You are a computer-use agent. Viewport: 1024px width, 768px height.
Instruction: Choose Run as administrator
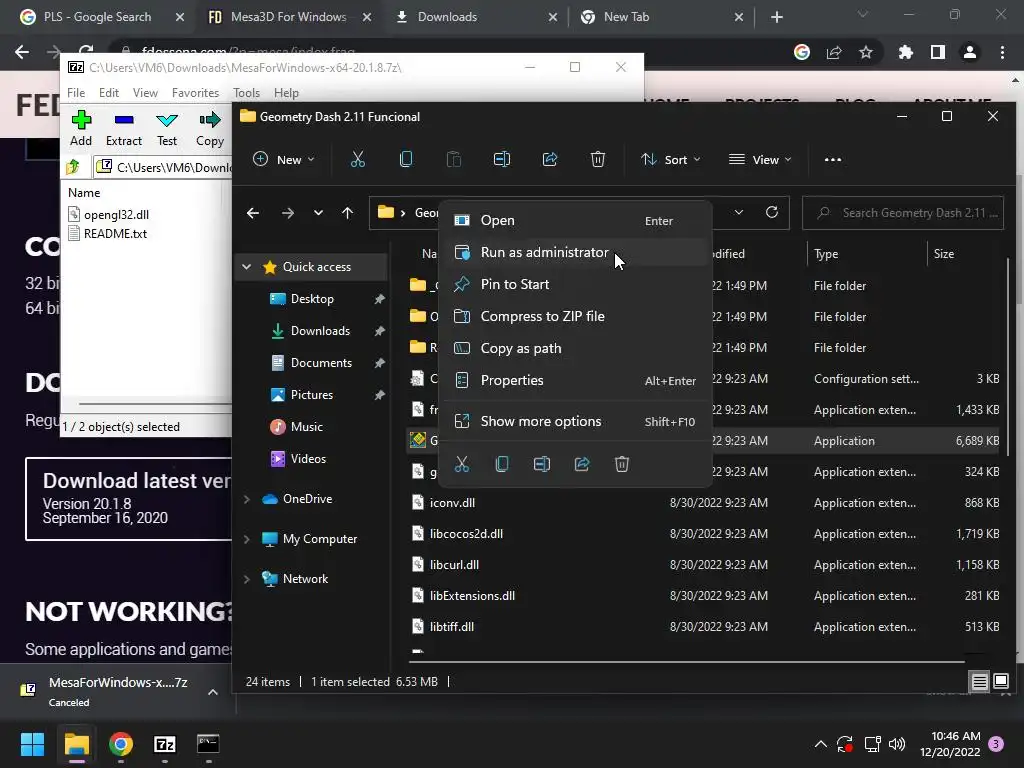tap(575, 252)
